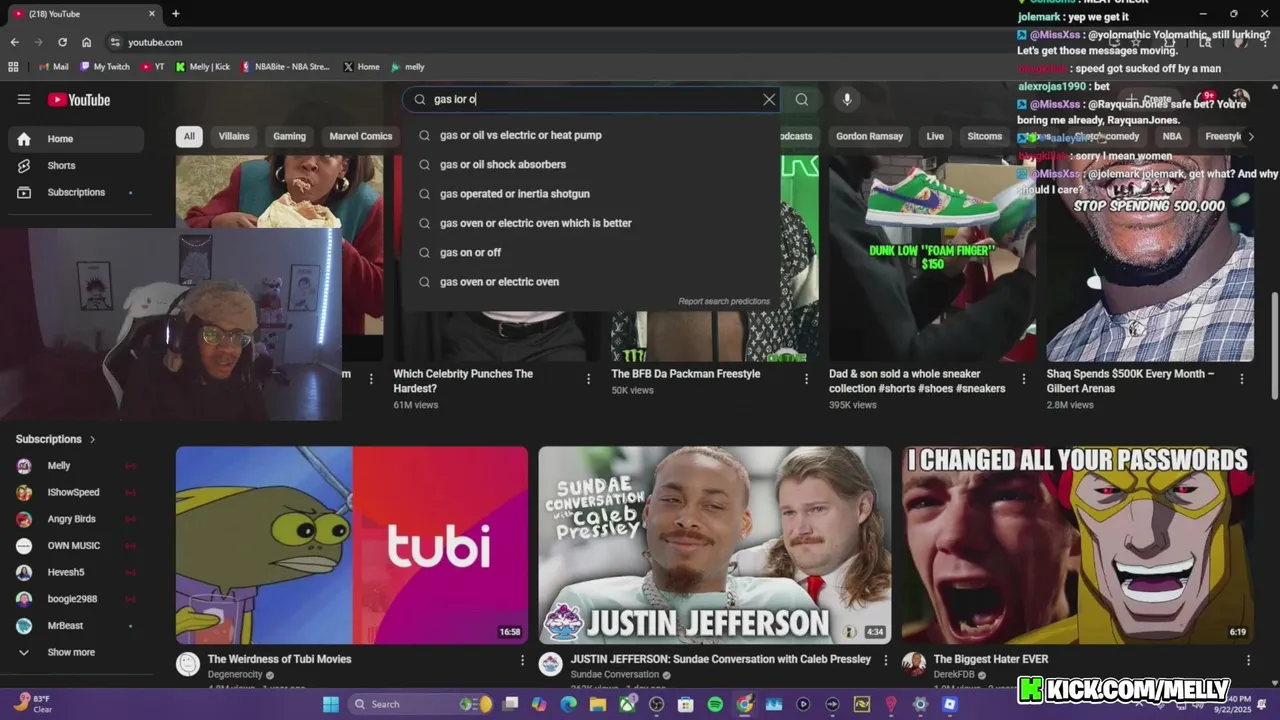
Task: Start voice search with microphone icon
Action: click(847, 99)
